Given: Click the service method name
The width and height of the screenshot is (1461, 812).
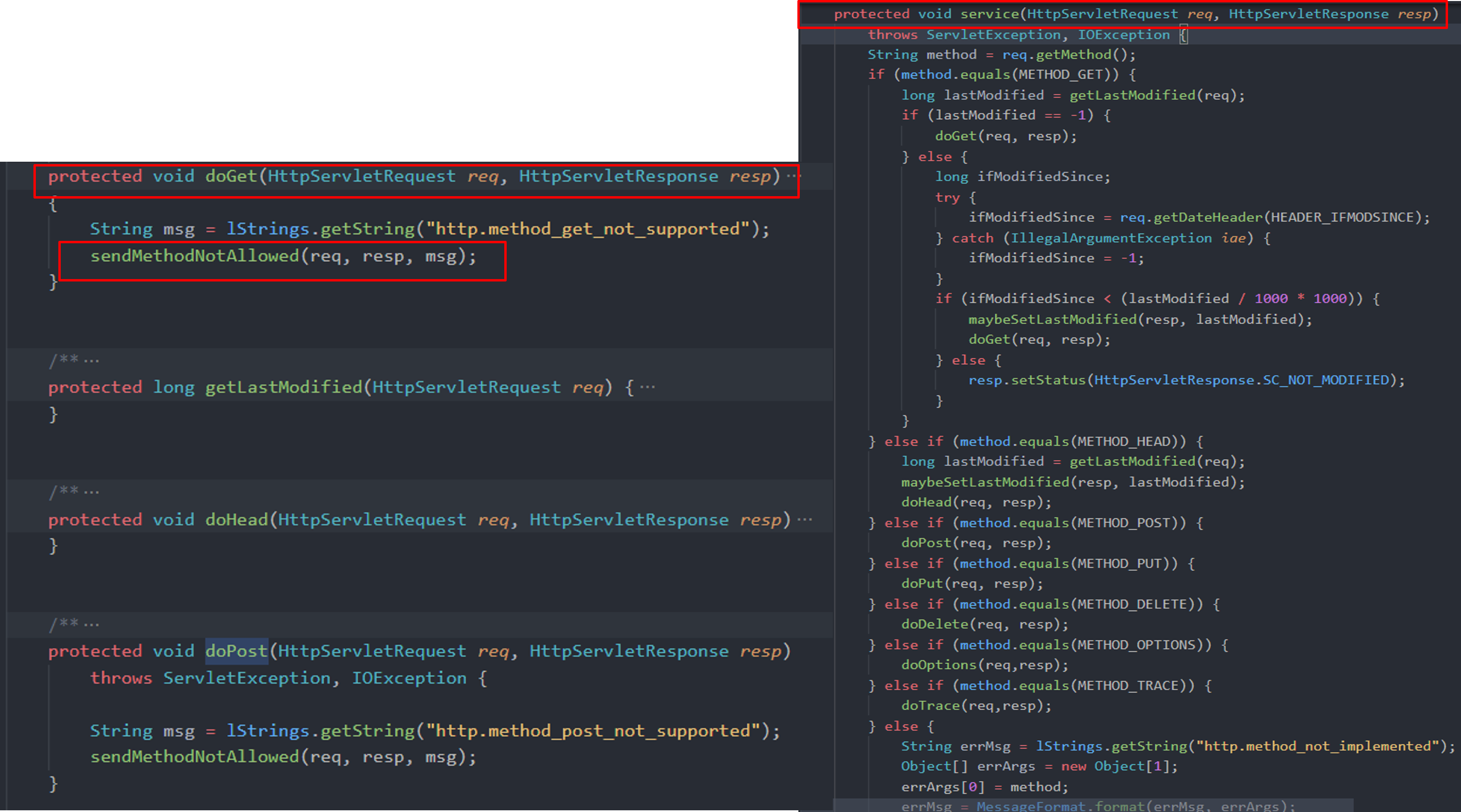Looking at the screenshot, I should click(x=990, y=14).
